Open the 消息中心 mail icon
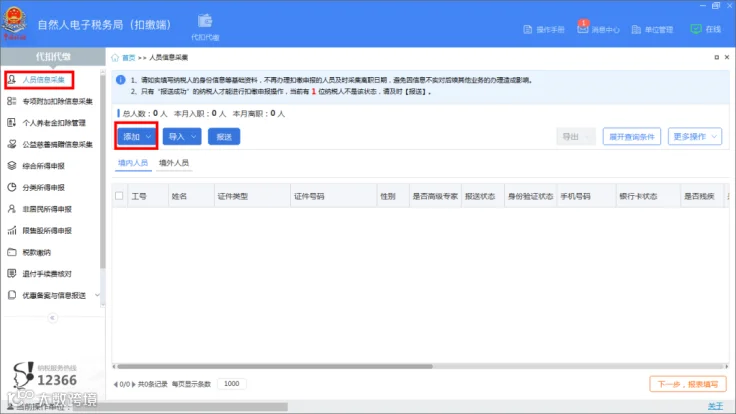 pos(583,29)
